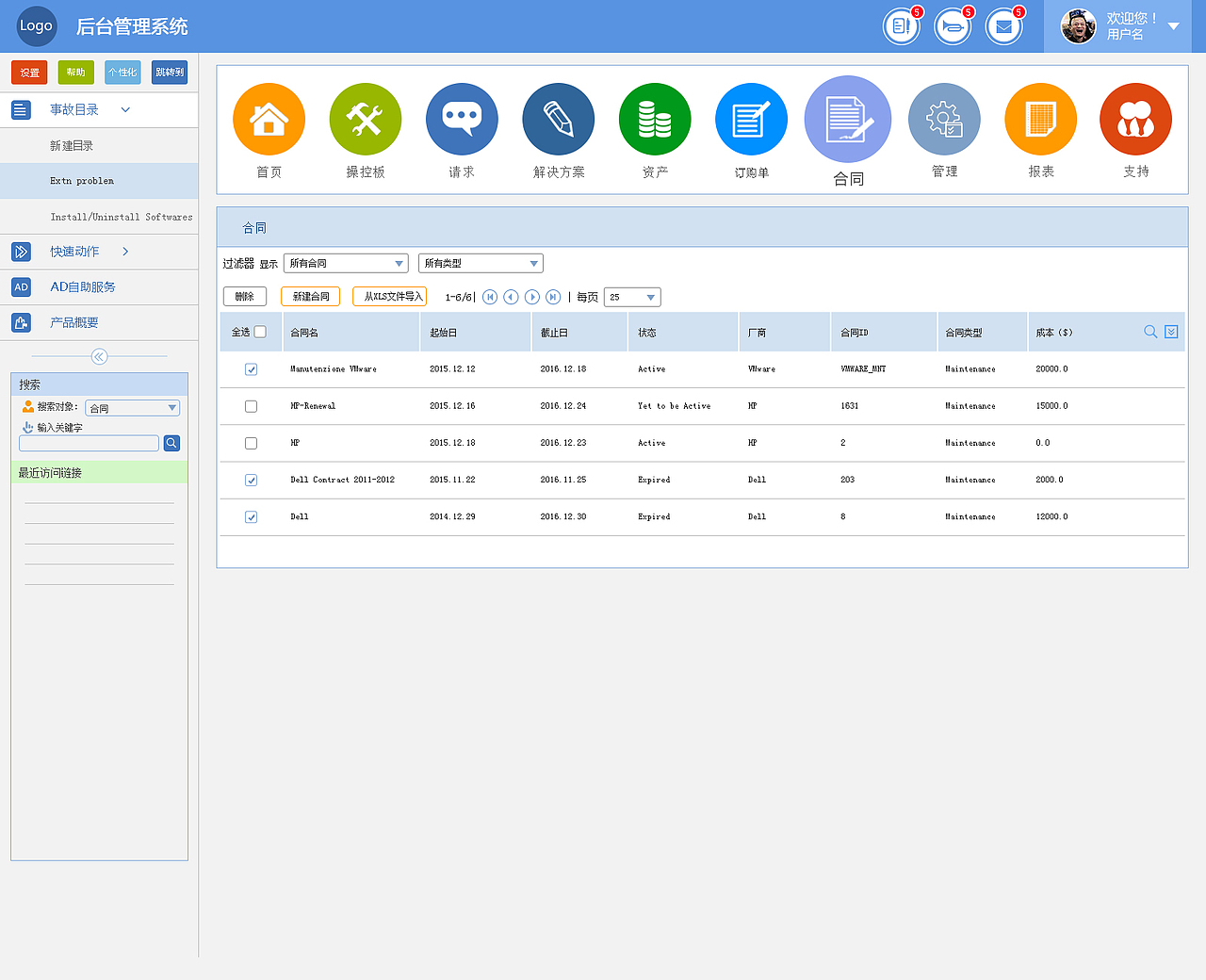Click the 事故目录 list icon
This screenshot has width=1206, height=980.
tap(21, 110)
